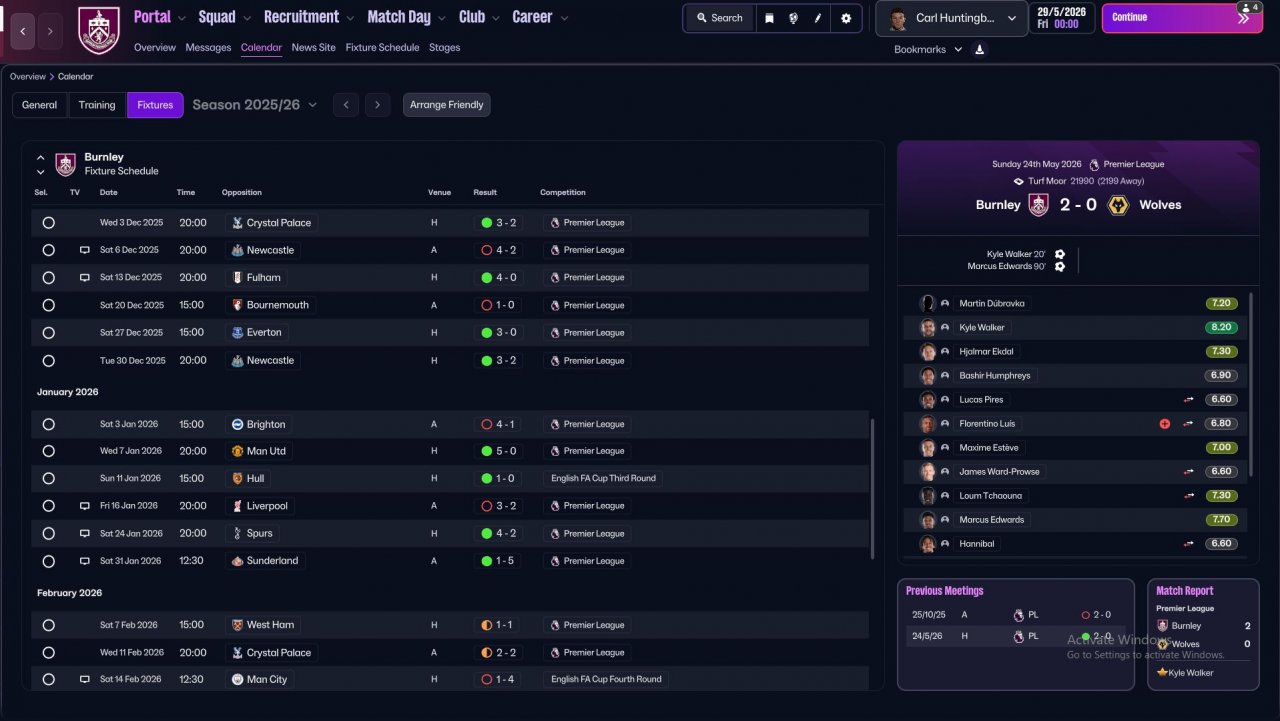The image size is (1280, 721).
Task: Click the injury cross icon on Florentino Luis
Action: pos(1165,424)
